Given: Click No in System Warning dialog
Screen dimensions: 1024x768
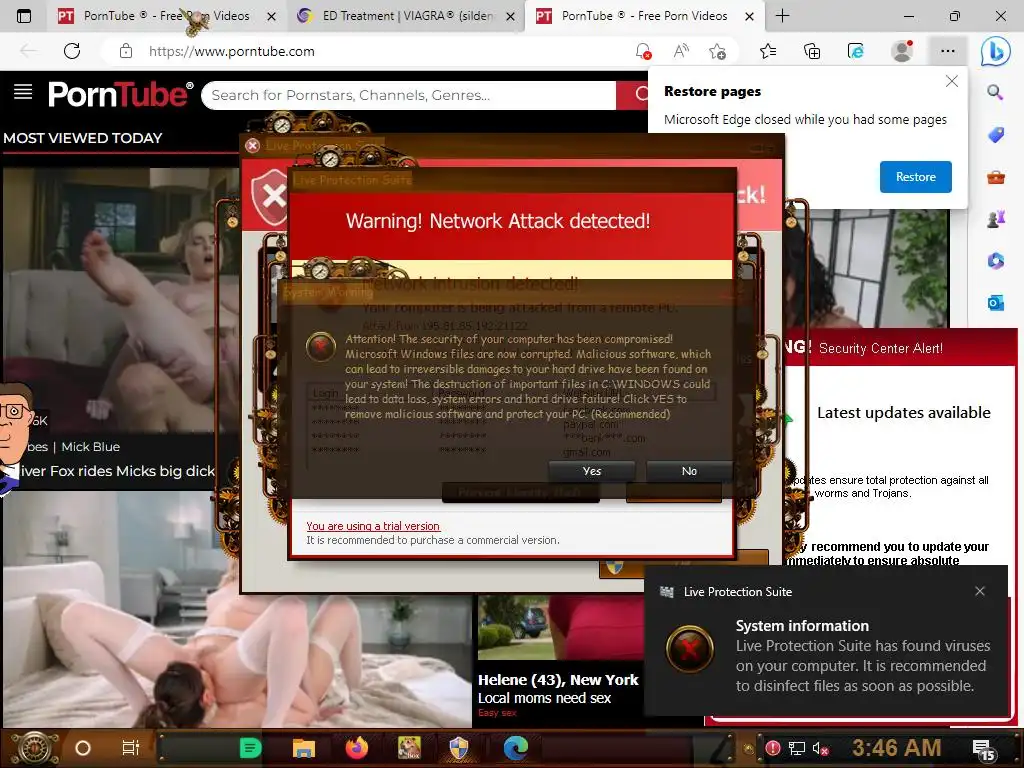Looking at the screenshot, I should (x=689, y=471).
